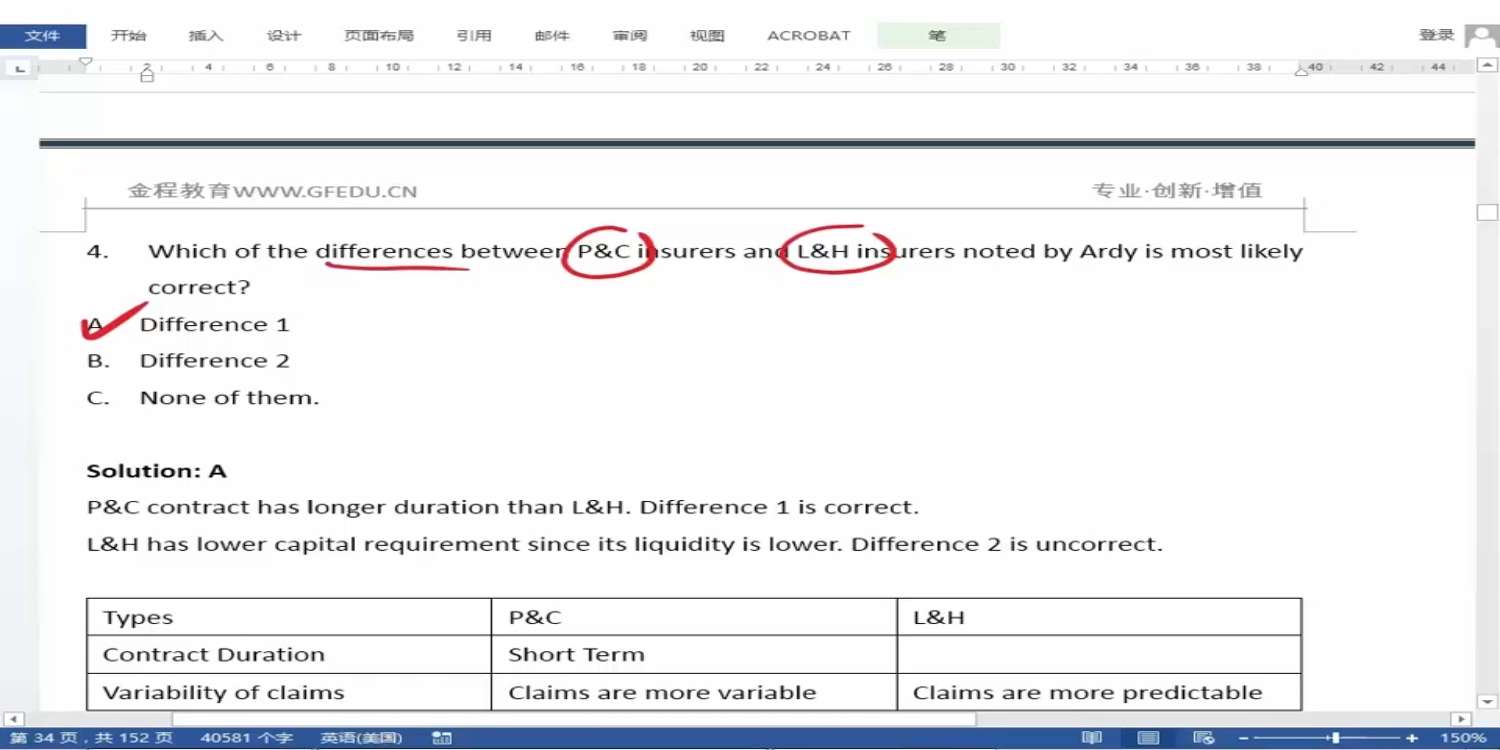Click the horizontal scrollbar right arrow
Screen dimensions: 1500x750
(1461, 719)
